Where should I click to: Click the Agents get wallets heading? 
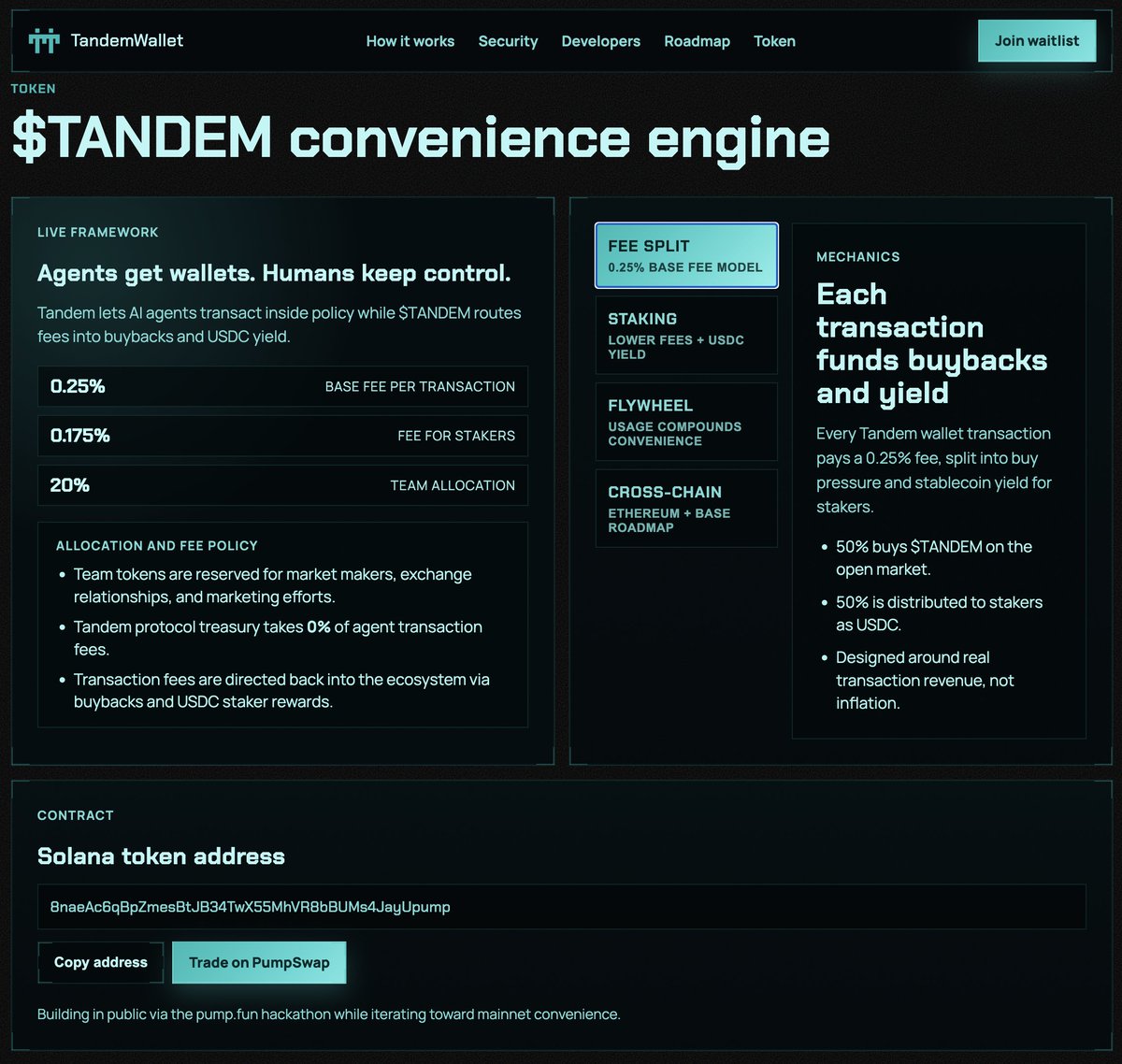pyautogui.click(x=274, y=273)
